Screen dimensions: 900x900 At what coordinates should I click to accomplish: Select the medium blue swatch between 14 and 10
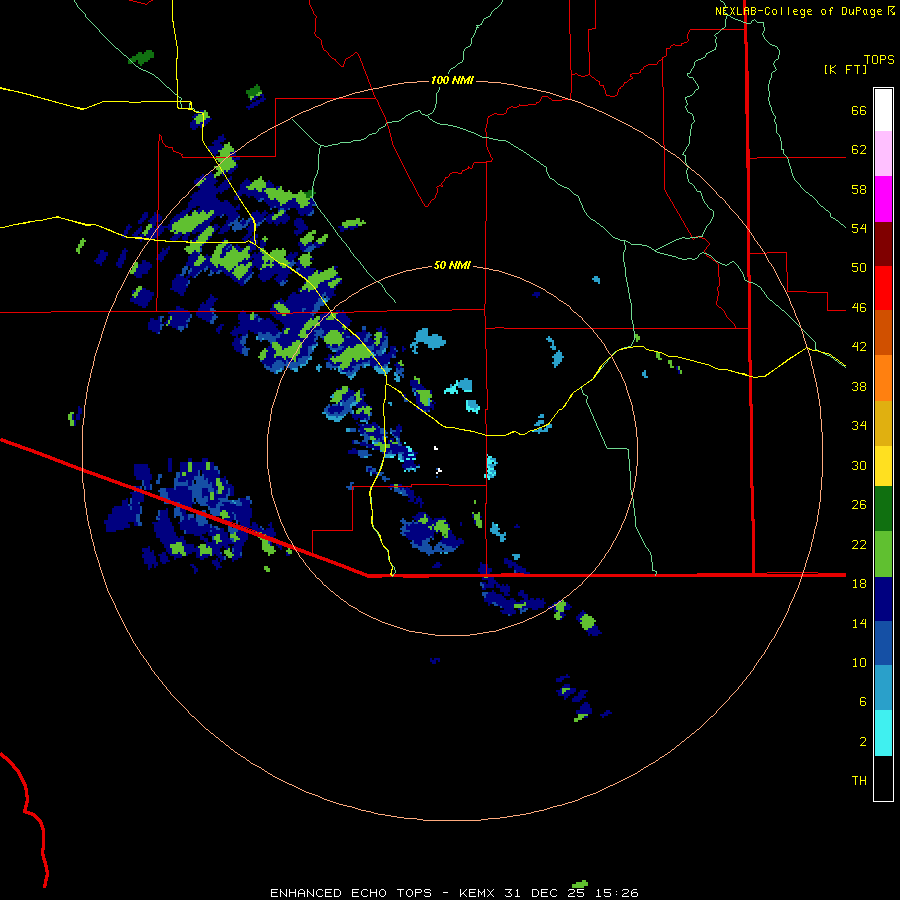883,643
